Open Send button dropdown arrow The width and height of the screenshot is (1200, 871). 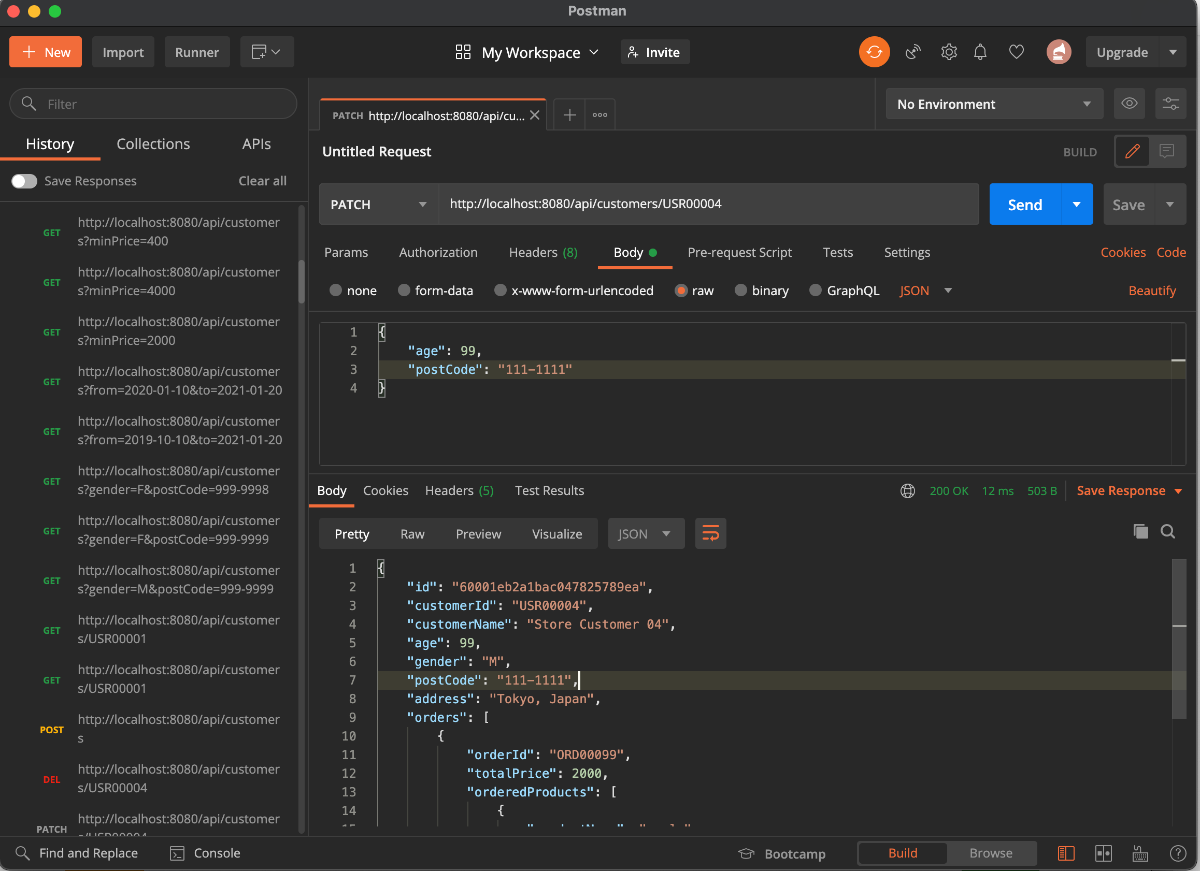pyautogui.click(x=1076, y=204)
